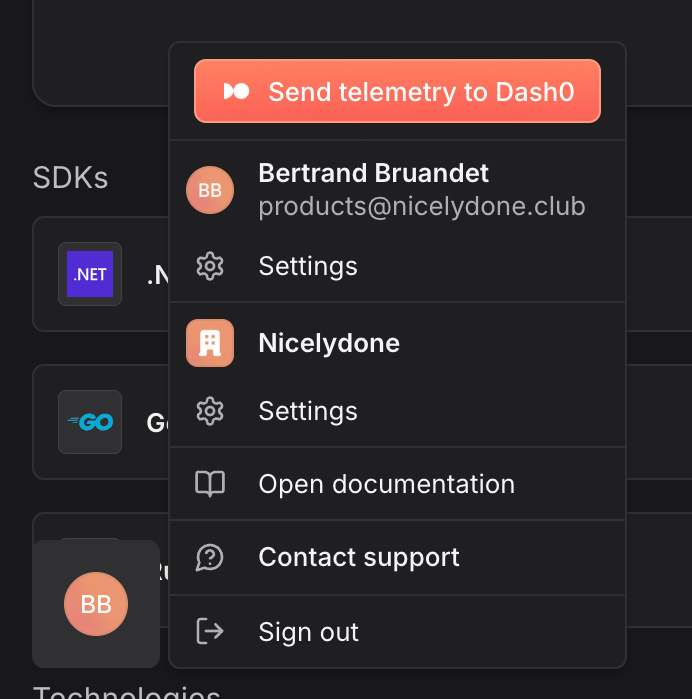Select the Nicelydone organization name
Image resolution: width=692 pixels, height=699 pixels.
tap(329, 343)
